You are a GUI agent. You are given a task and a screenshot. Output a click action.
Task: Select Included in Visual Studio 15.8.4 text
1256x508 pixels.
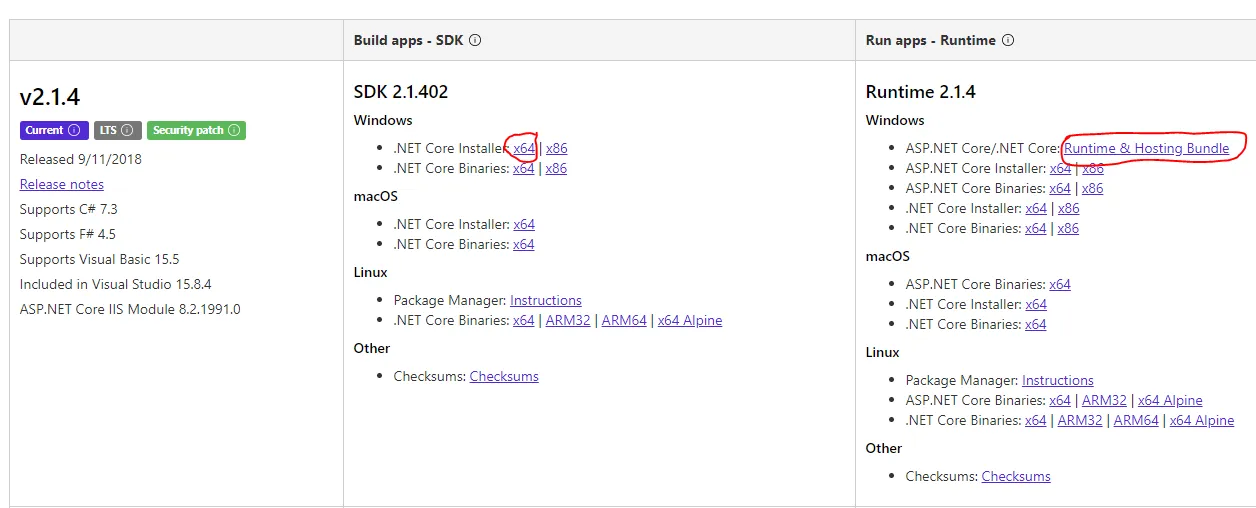click(x=116, y=284)
